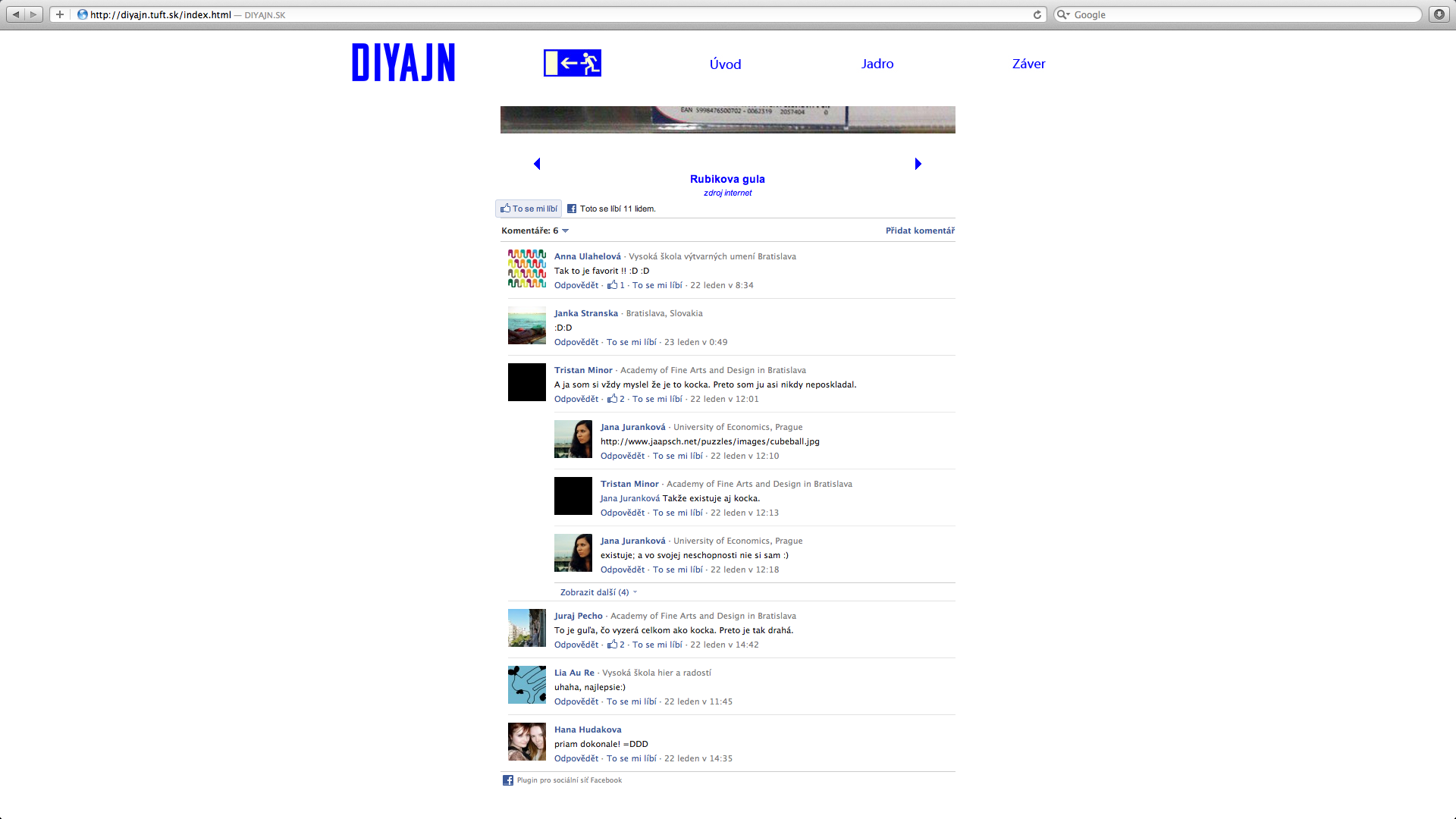Open Google search engine dropdown

tap(1063, 14)
